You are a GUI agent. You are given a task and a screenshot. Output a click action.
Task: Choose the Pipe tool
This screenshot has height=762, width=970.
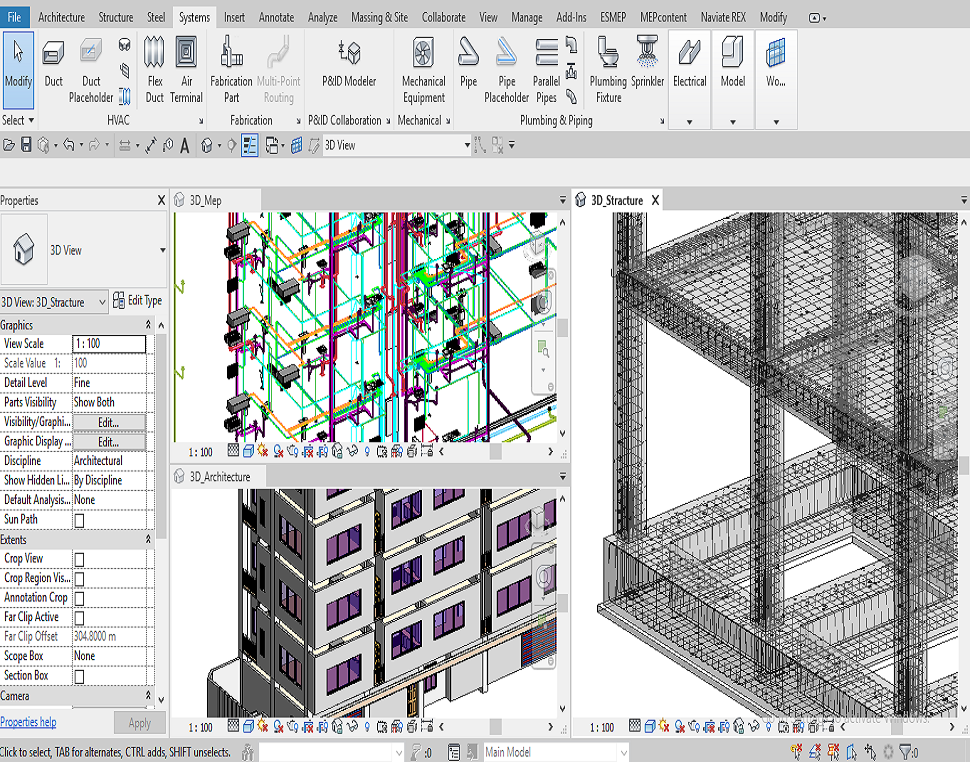(x=468, y=64)
